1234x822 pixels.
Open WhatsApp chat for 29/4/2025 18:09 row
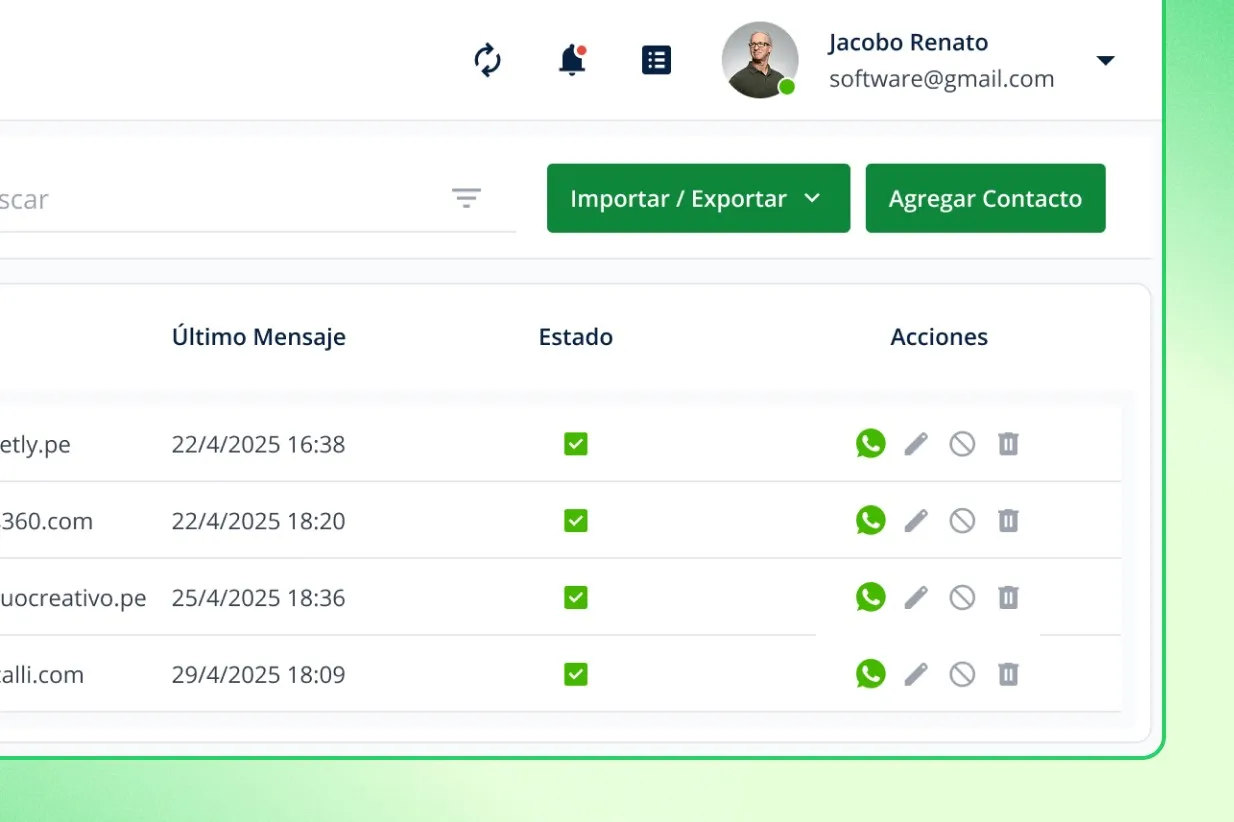(x=871, y=674)
